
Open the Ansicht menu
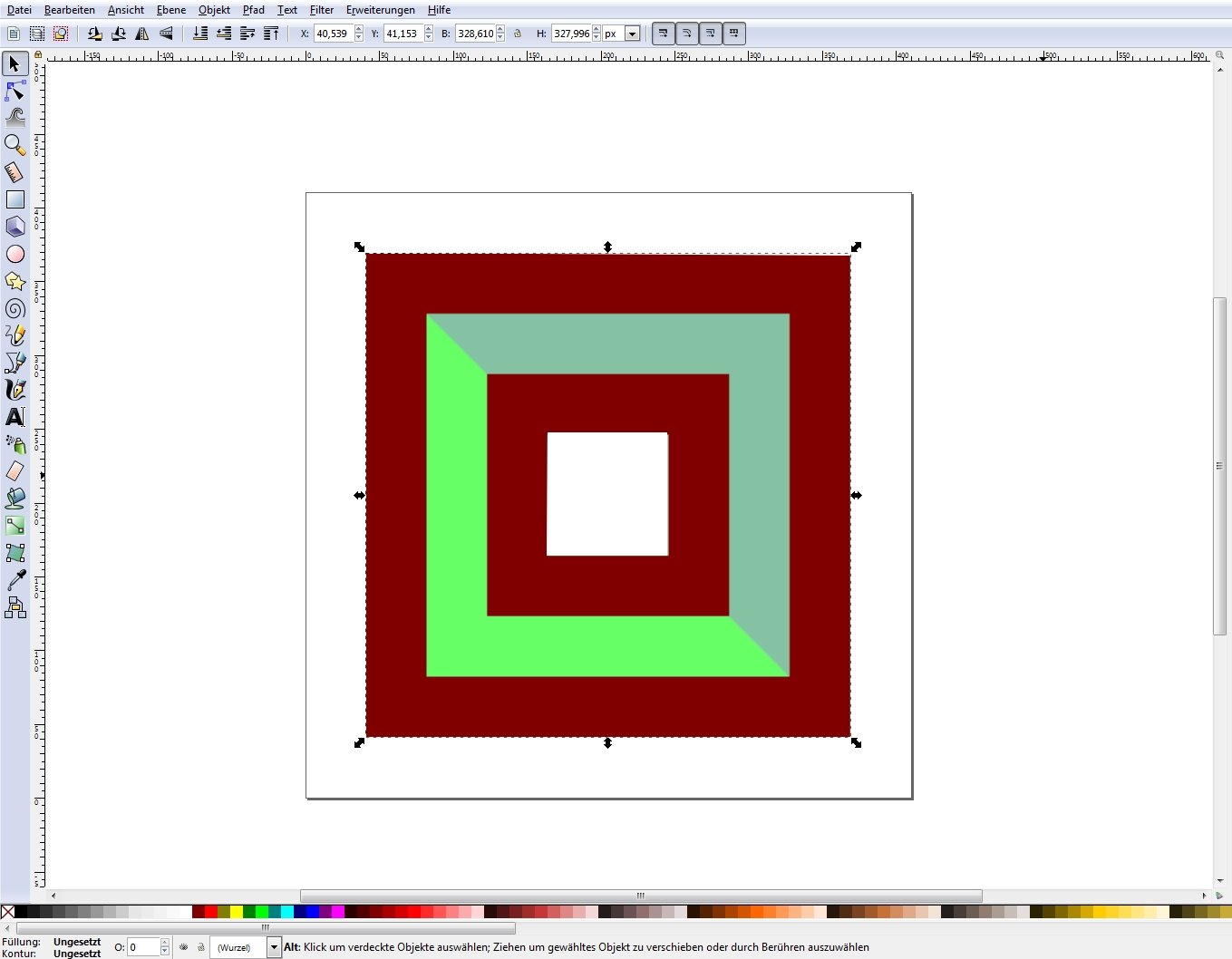tap(126, 10)
